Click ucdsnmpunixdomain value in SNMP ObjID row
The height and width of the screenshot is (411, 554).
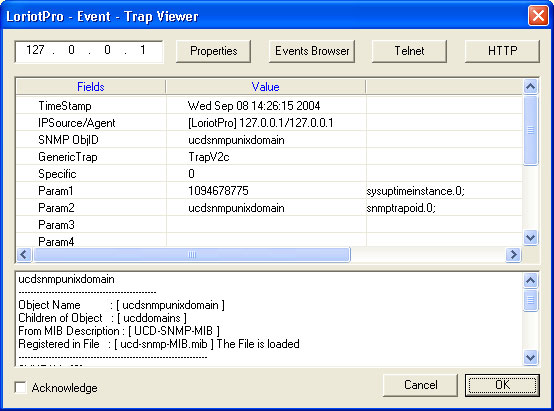236,140
